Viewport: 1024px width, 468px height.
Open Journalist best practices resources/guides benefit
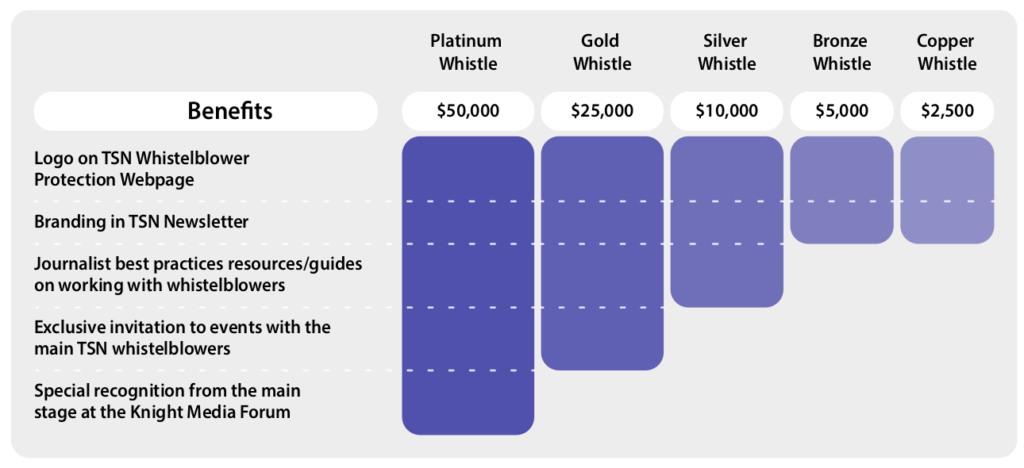tap(198, 274)
